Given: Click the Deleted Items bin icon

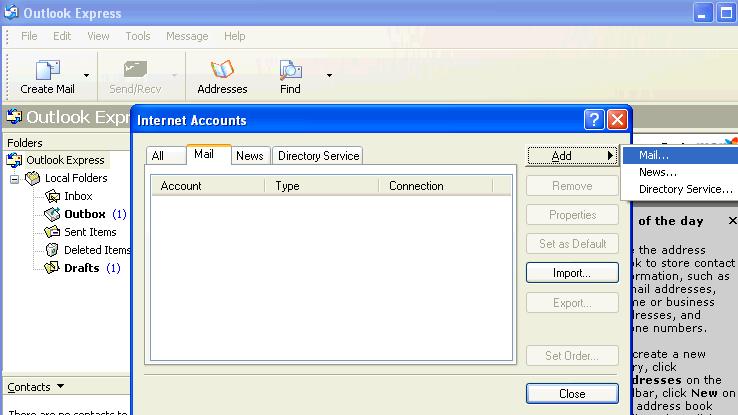Looking at the screenshot, I should pos(52,250).
